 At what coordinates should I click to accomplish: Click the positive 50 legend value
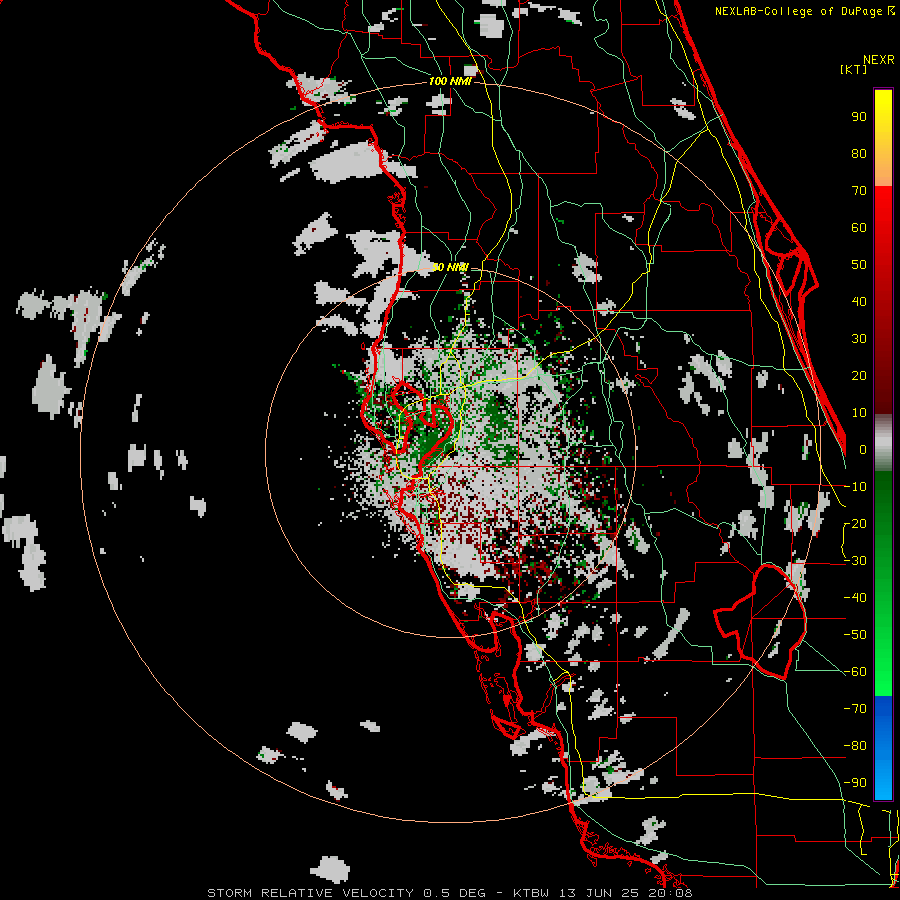point(859,265)
